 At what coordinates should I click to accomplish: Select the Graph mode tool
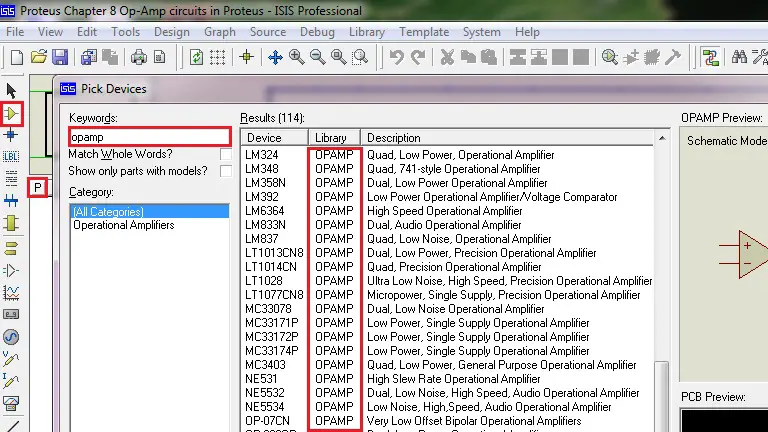pos(11,293)
